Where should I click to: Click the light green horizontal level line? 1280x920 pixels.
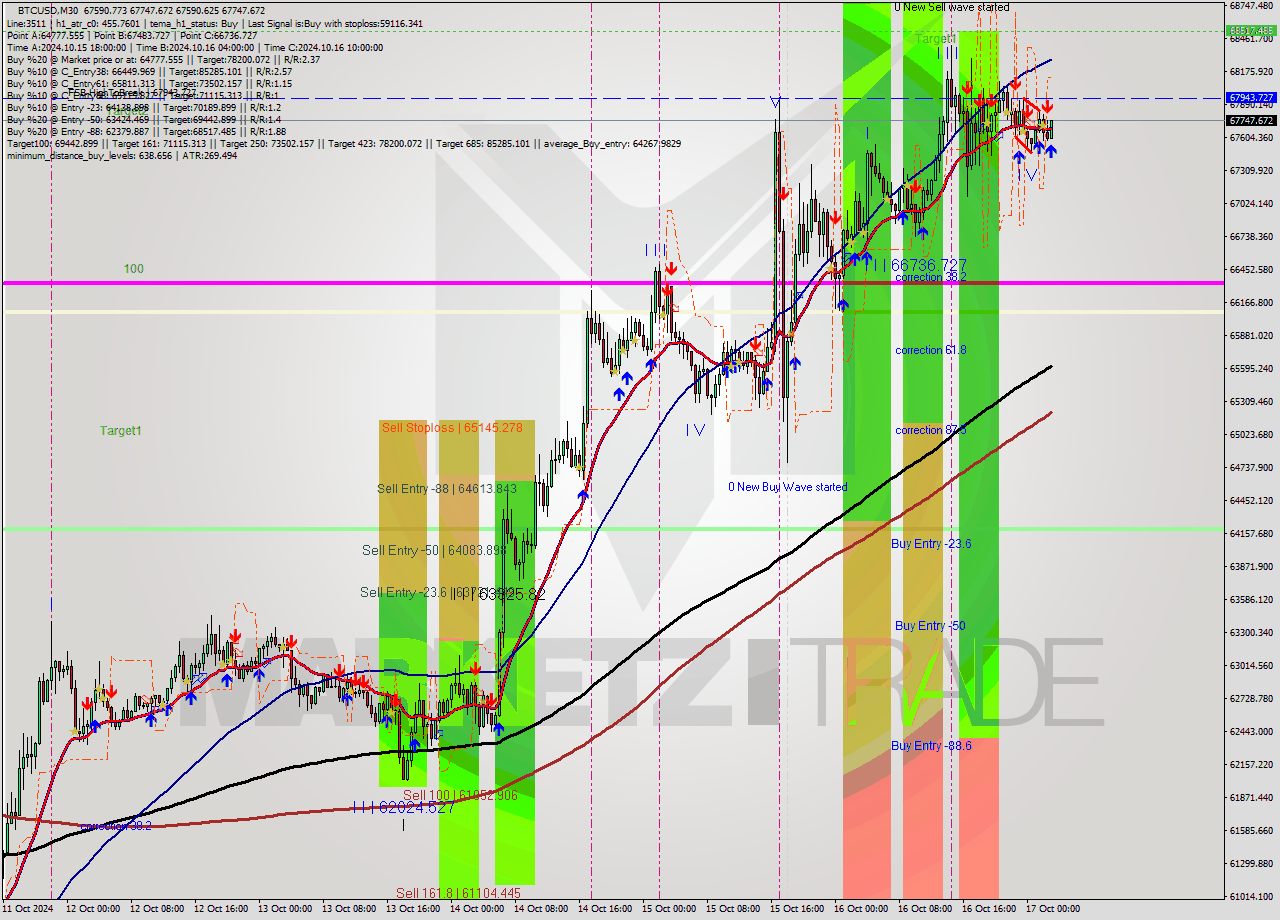tap(612, 529)
